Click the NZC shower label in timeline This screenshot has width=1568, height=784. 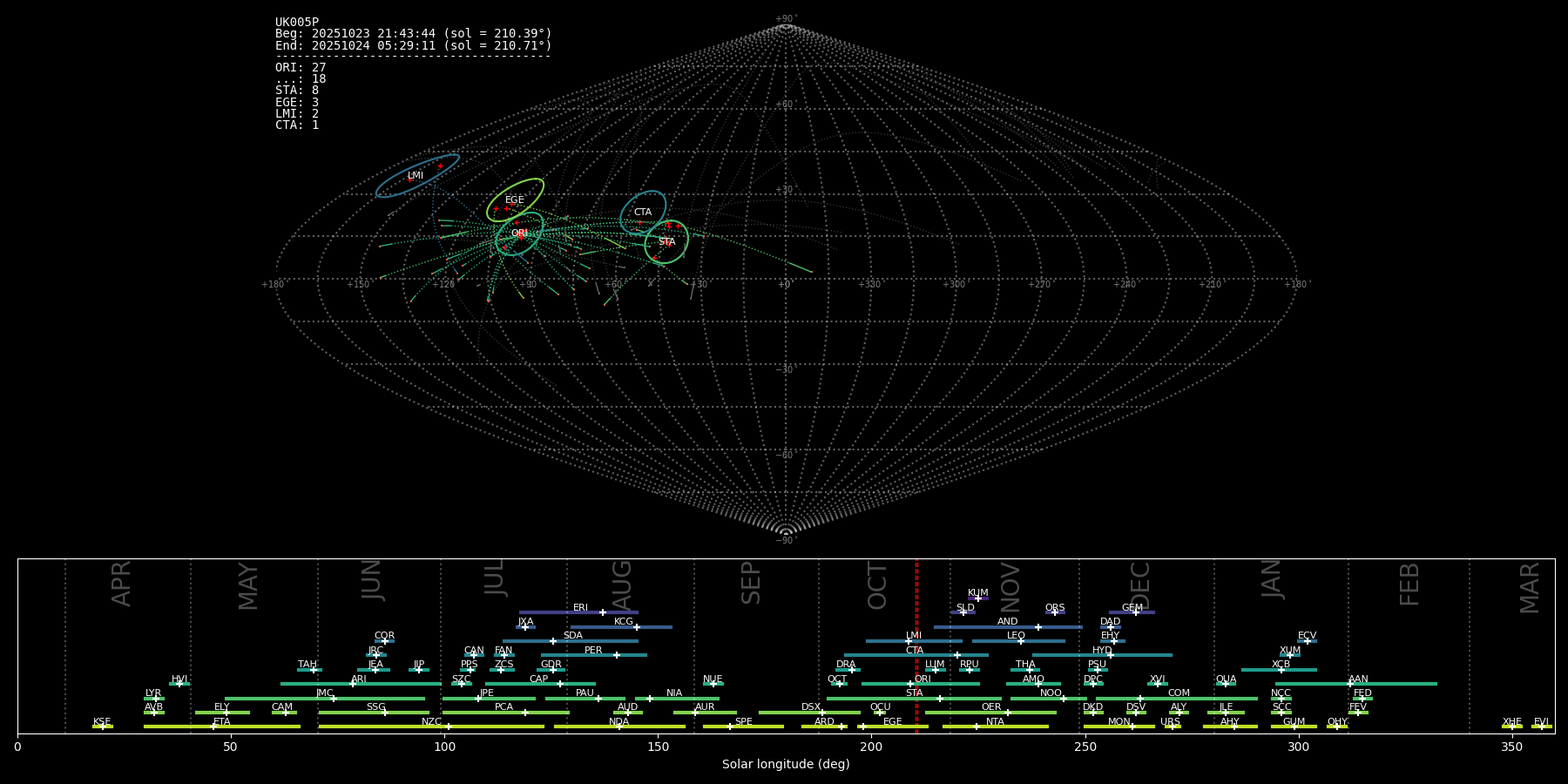[431, 722]
